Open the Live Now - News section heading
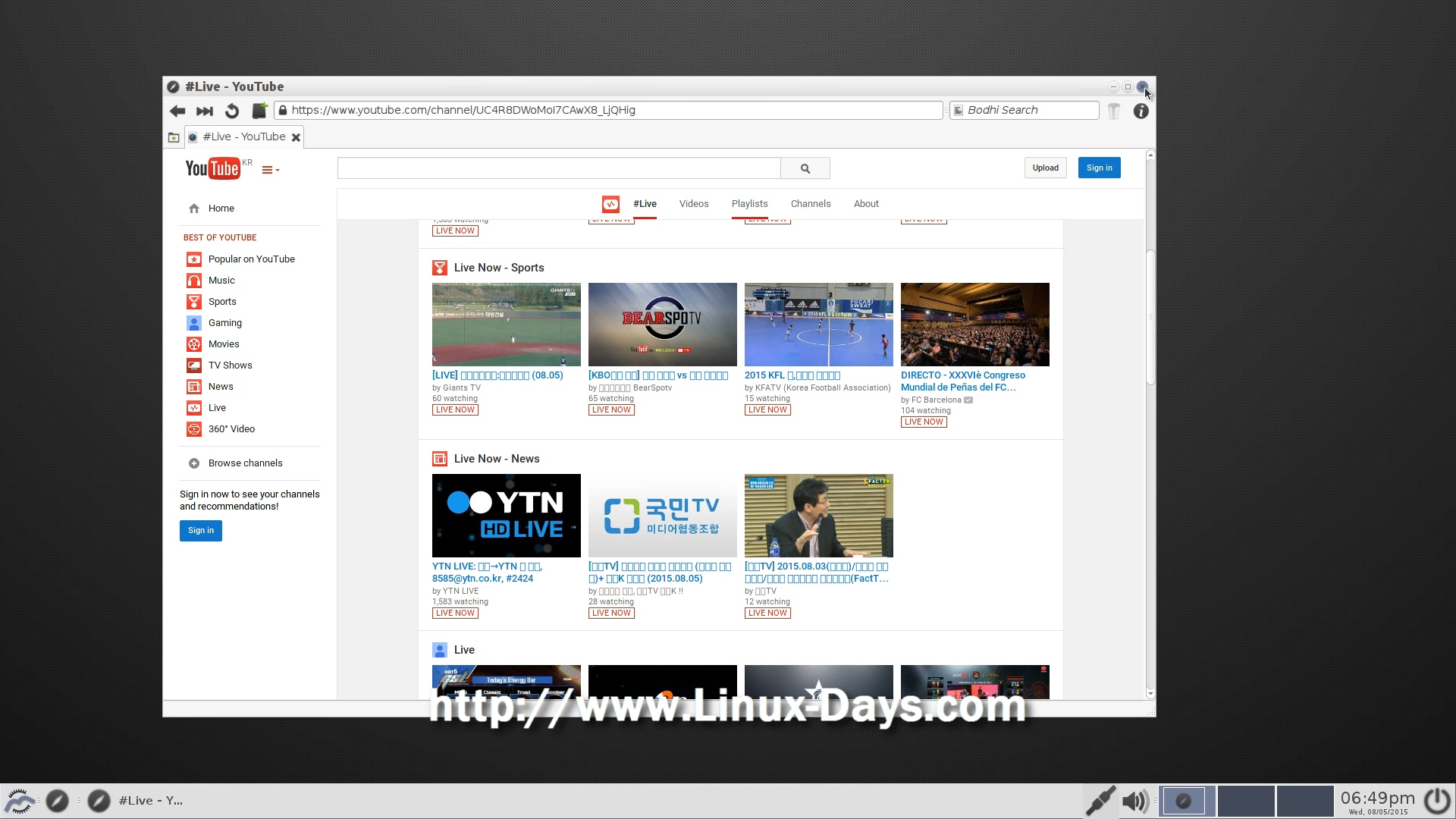This screenshot has height=819, width=1456. 497,459
